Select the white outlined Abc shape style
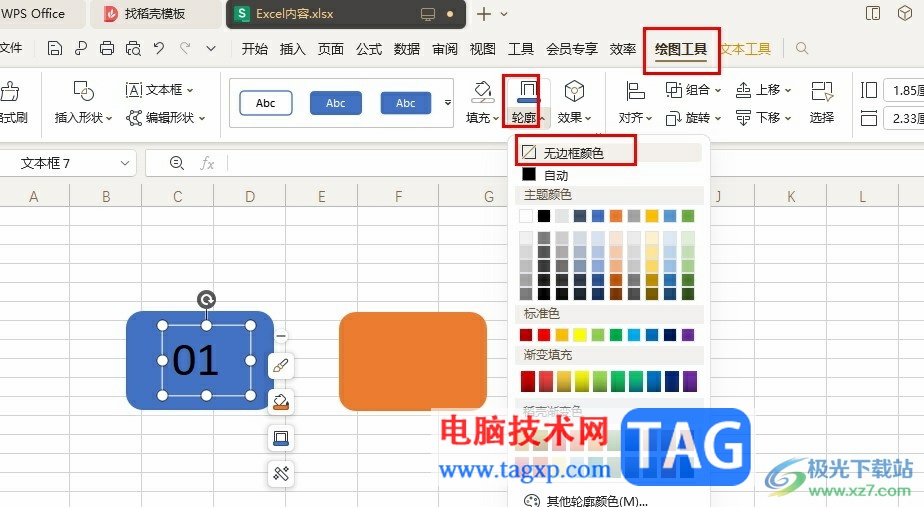Image resolution: width=924 pixels, height=507 pixels. [266, 103]
